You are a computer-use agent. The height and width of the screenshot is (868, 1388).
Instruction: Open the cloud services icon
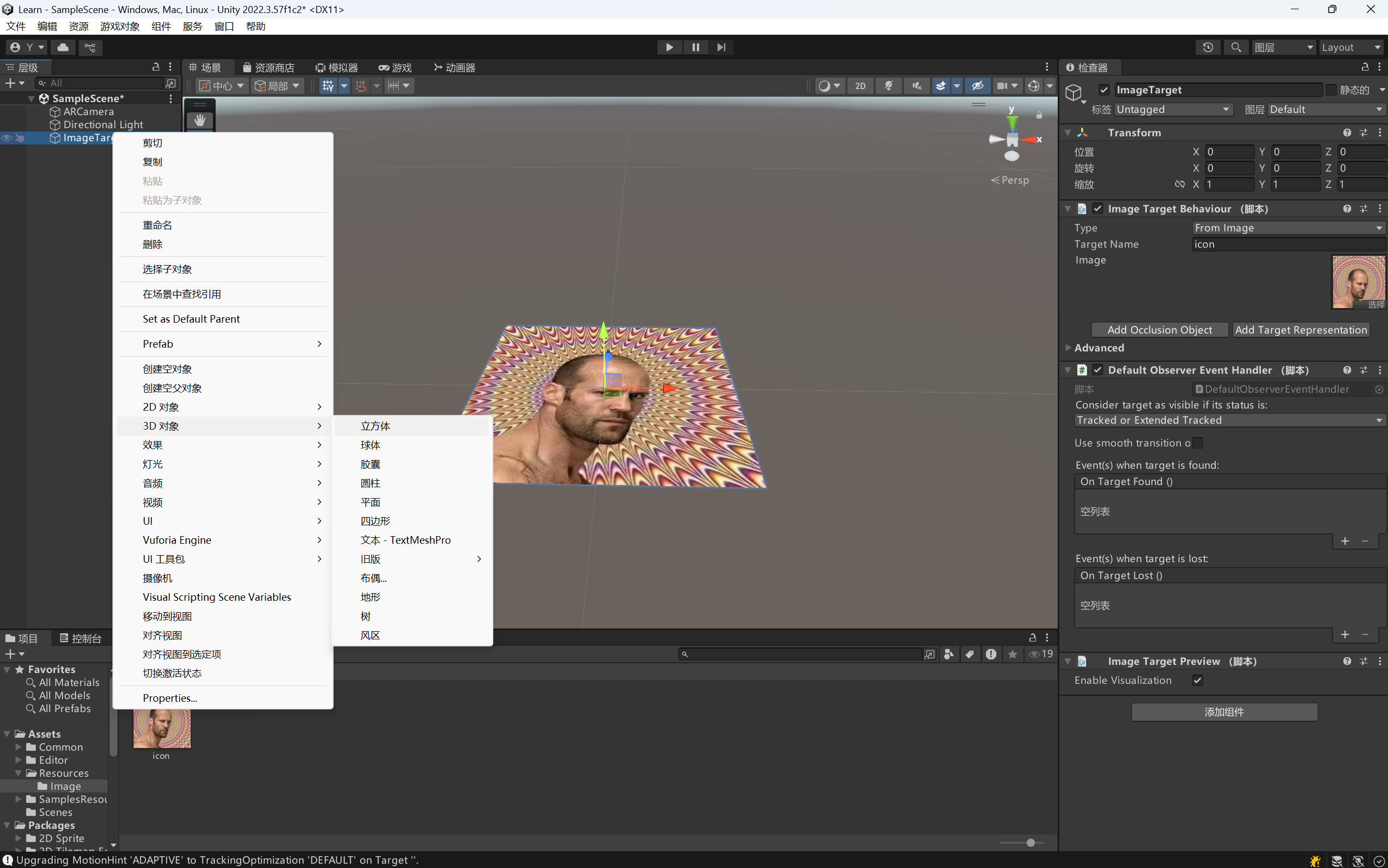pos(63,47)
